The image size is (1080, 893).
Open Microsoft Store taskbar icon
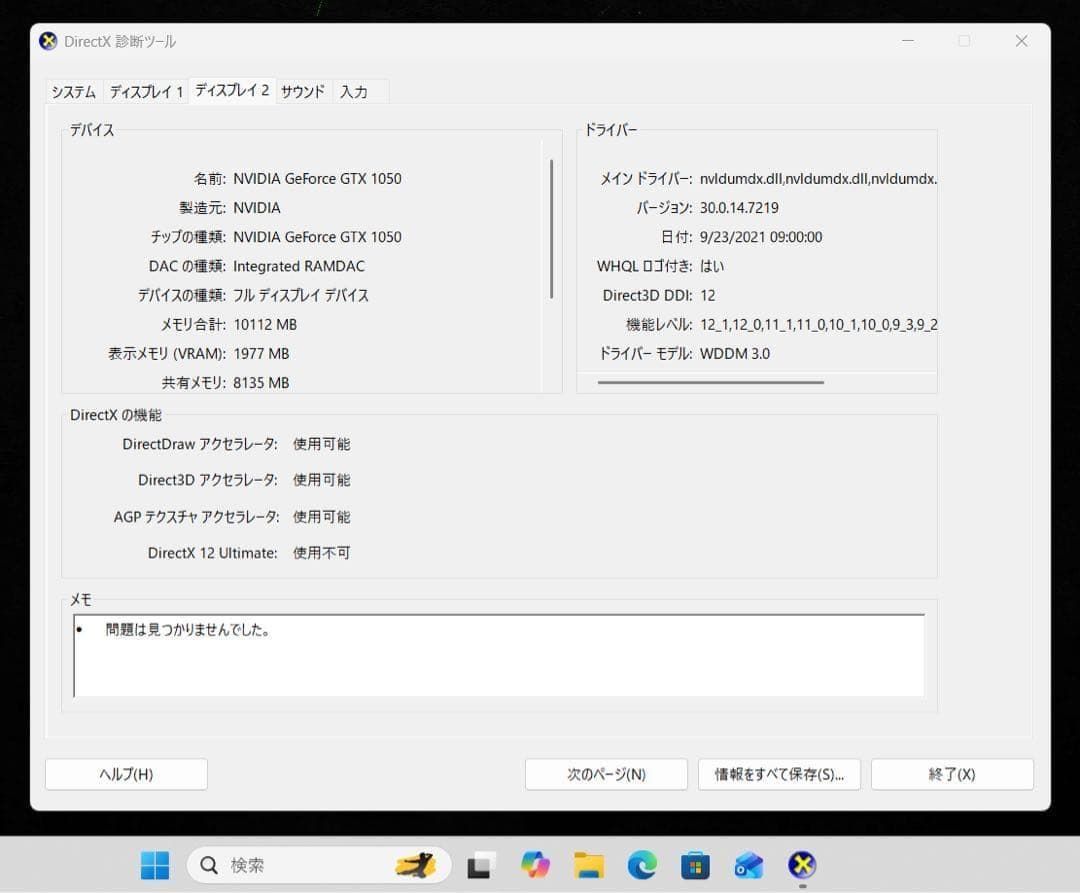point(695,865)
